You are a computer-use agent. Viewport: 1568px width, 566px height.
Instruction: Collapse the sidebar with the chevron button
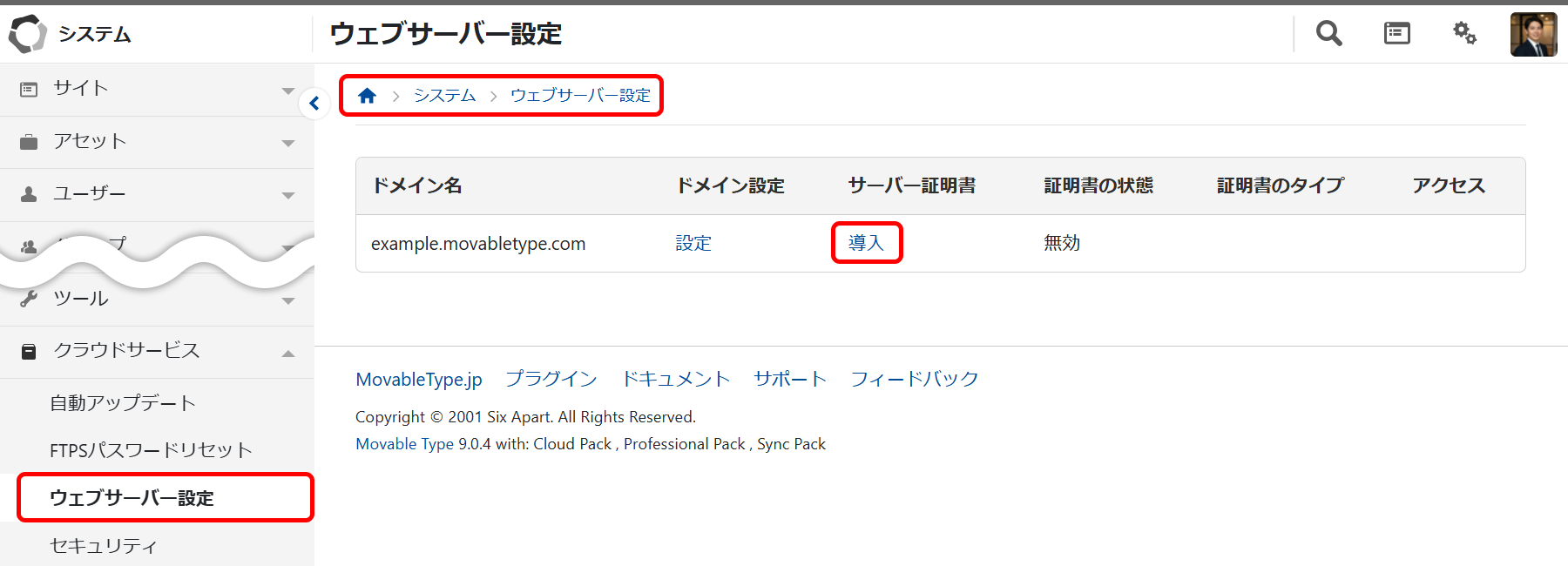click(x=314, y=104)
